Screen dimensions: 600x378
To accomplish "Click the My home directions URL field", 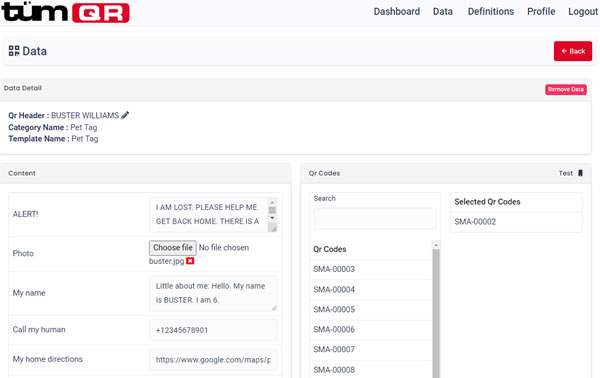I will (x=213, y=360).
